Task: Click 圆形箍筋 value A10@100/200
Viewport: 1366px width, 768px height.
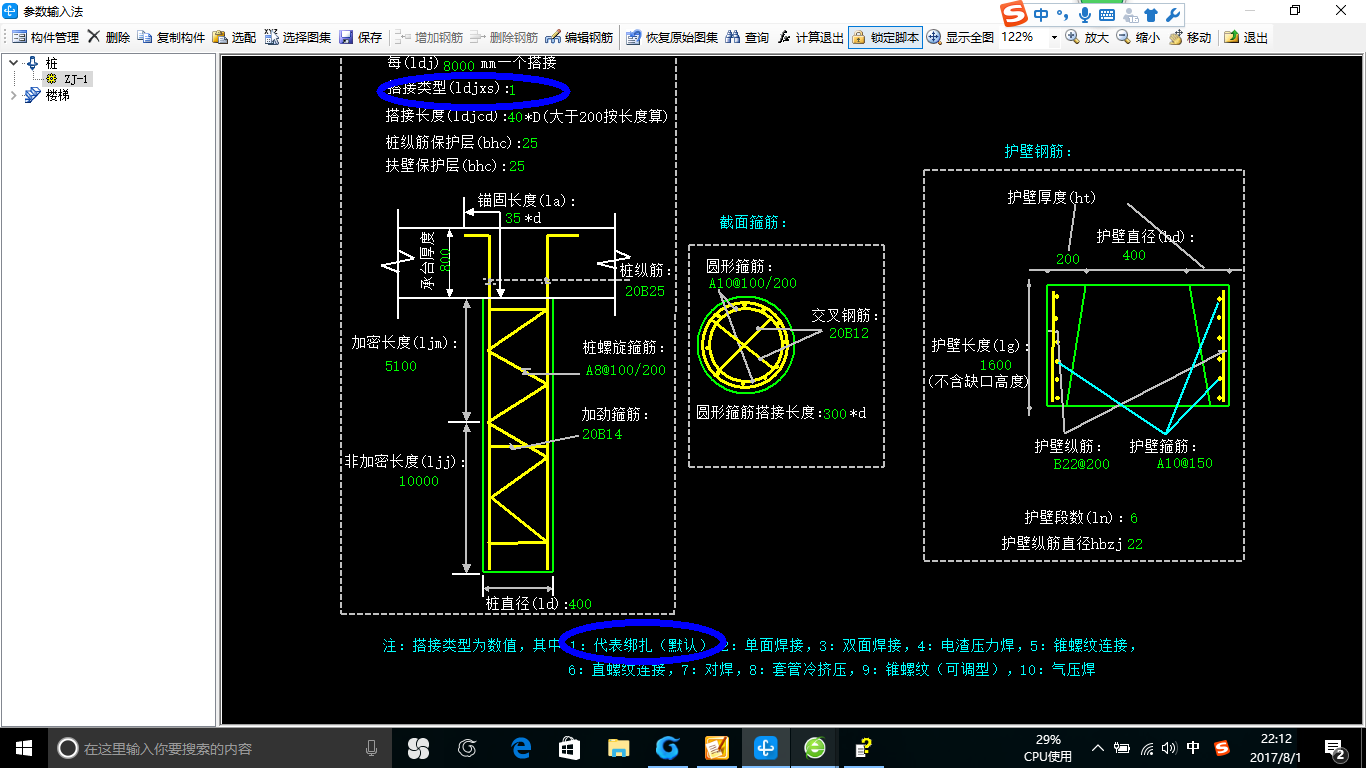Action: pos(753,283)
